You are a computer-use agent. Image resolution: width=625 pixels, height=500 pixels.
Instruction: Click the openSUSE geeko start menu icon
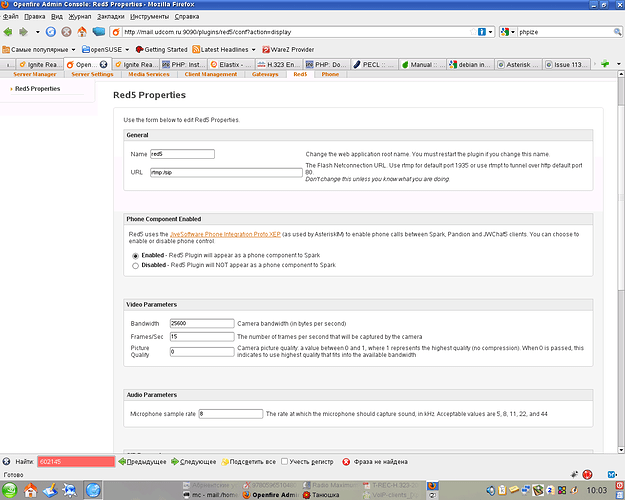10,490
